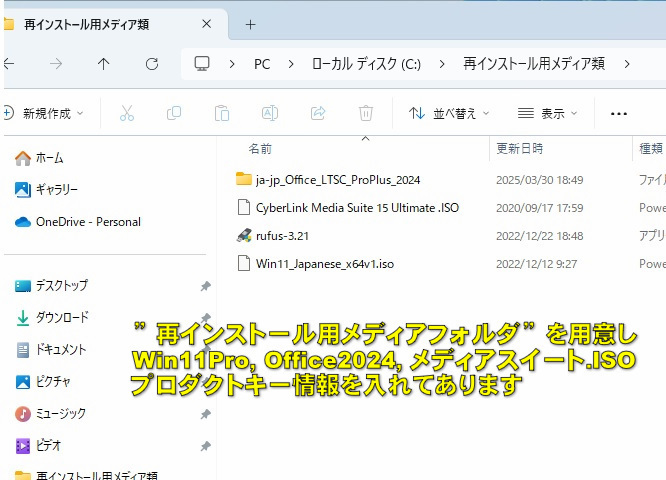Open ギャラリー in the navigation pane
This screenshot has width=666, height=480.
(x=46, y=189)
